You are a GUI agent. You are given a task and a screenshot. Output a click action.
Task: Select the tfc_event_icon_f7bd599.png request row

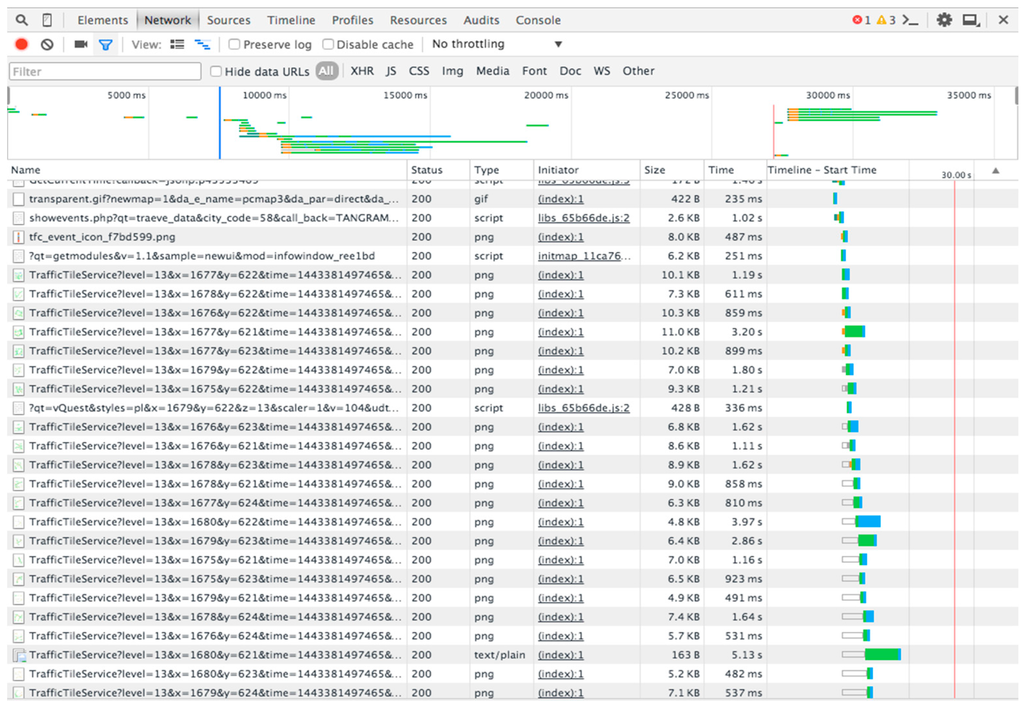coord(102,237)
